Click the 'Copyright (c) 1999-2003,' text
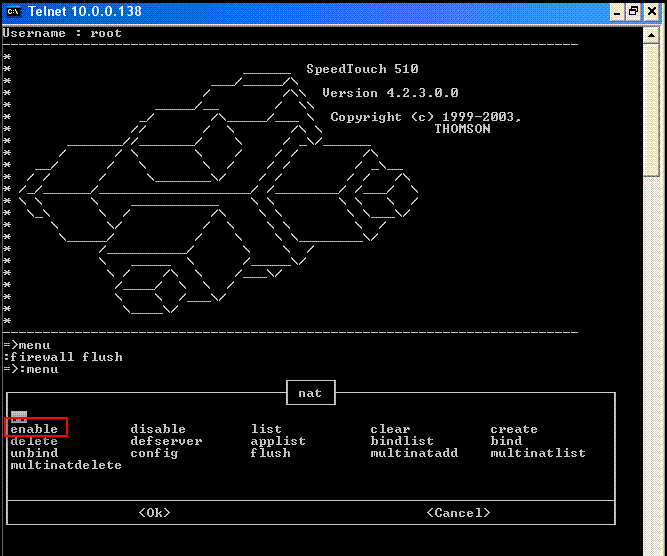This screenshot has width=667, height=556. pyautogui.click(x=425, y=117)
